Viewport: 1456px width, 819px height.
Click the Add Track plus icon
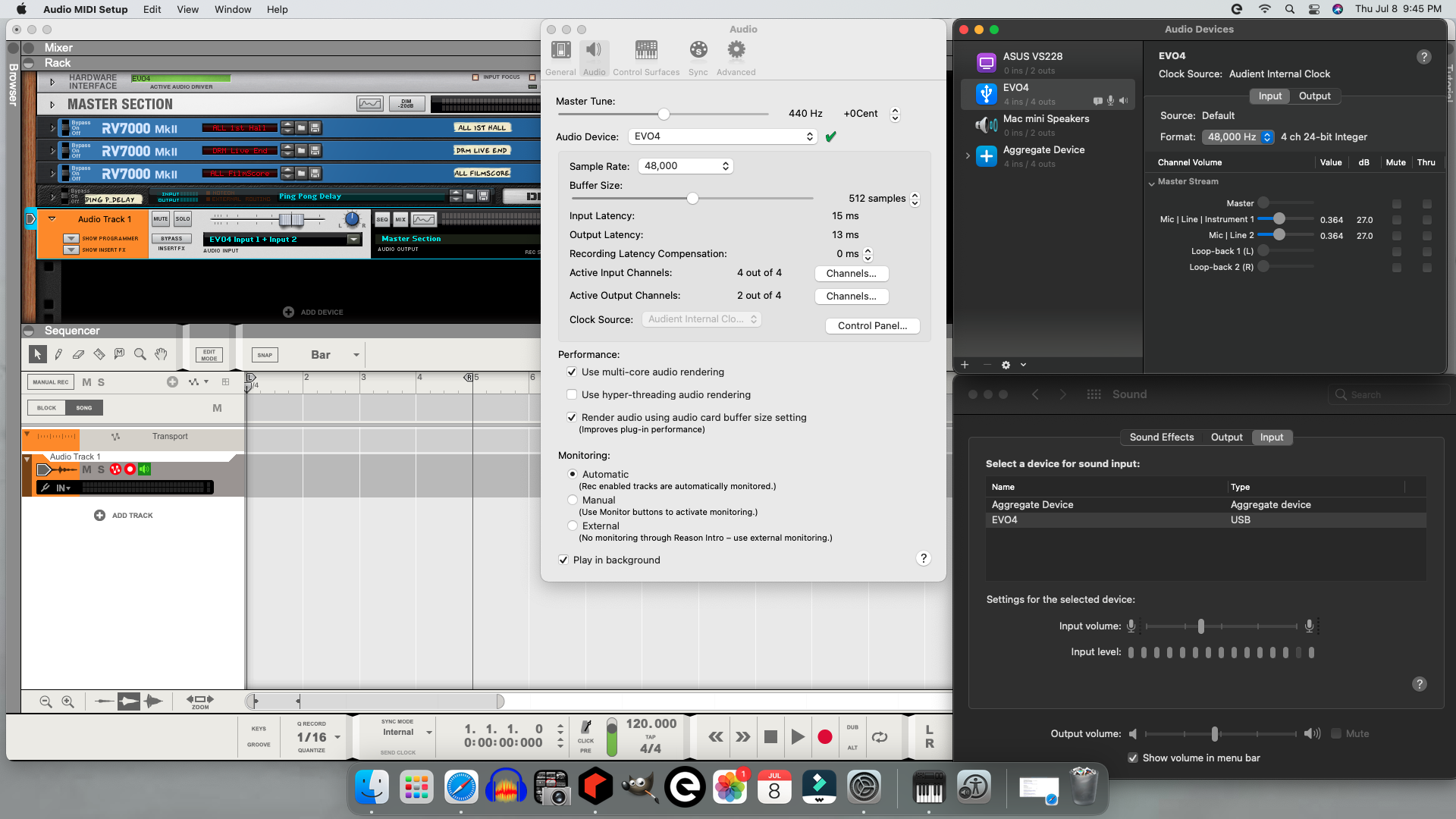(99, 516)
